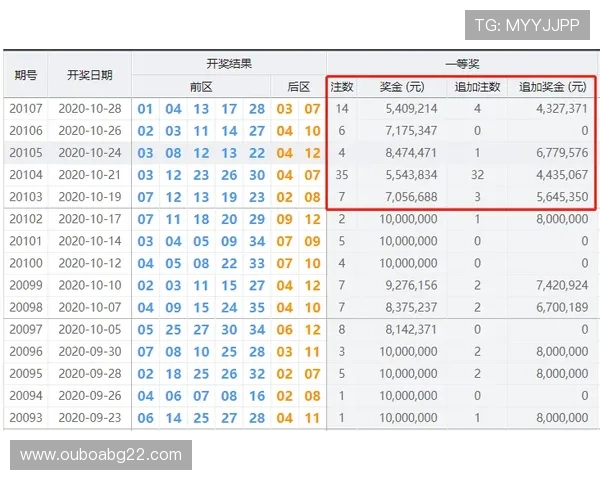
Task: Select period number 20098
Action: pyautogui.click(x=26, y=307)
